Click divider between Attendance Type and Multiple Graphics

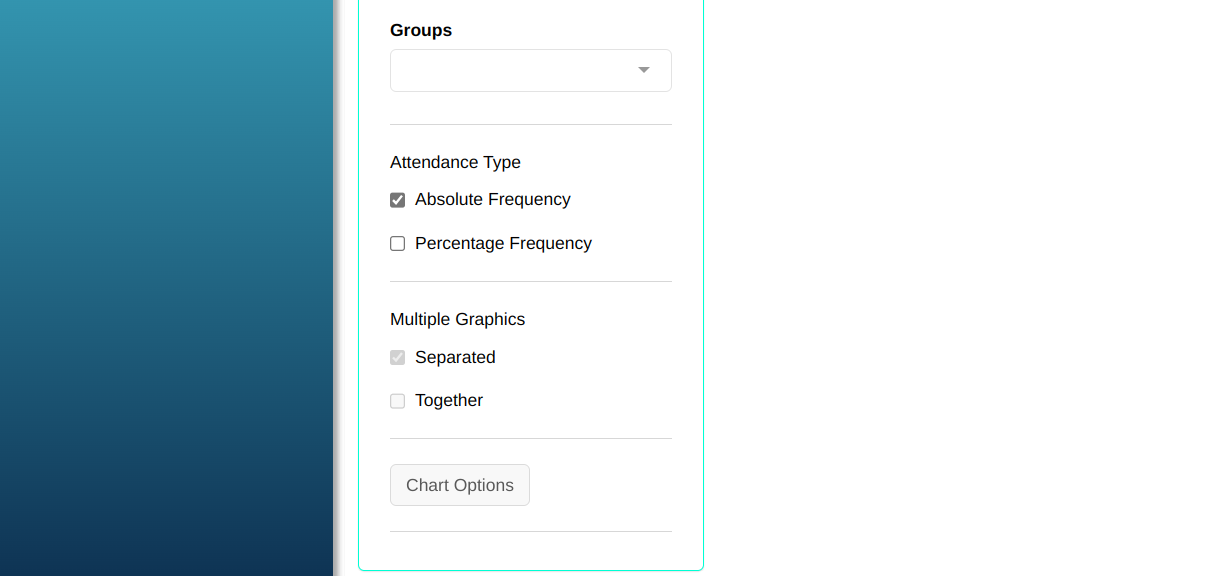(x=531, y=282)
